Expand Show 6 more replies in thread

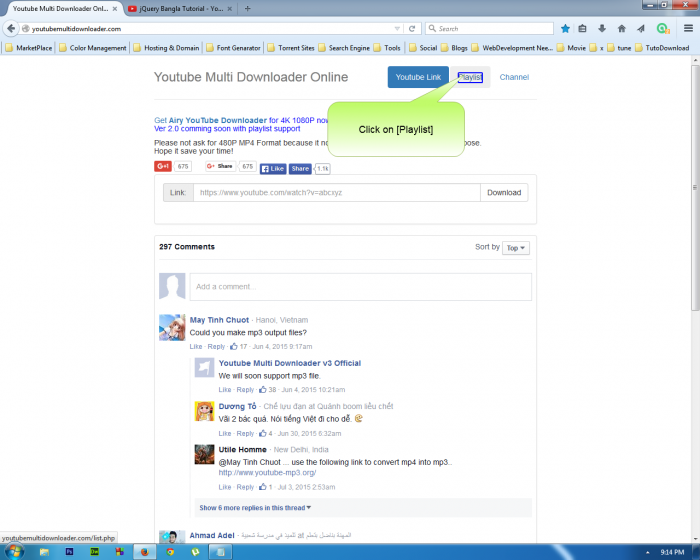pos(255,508)
